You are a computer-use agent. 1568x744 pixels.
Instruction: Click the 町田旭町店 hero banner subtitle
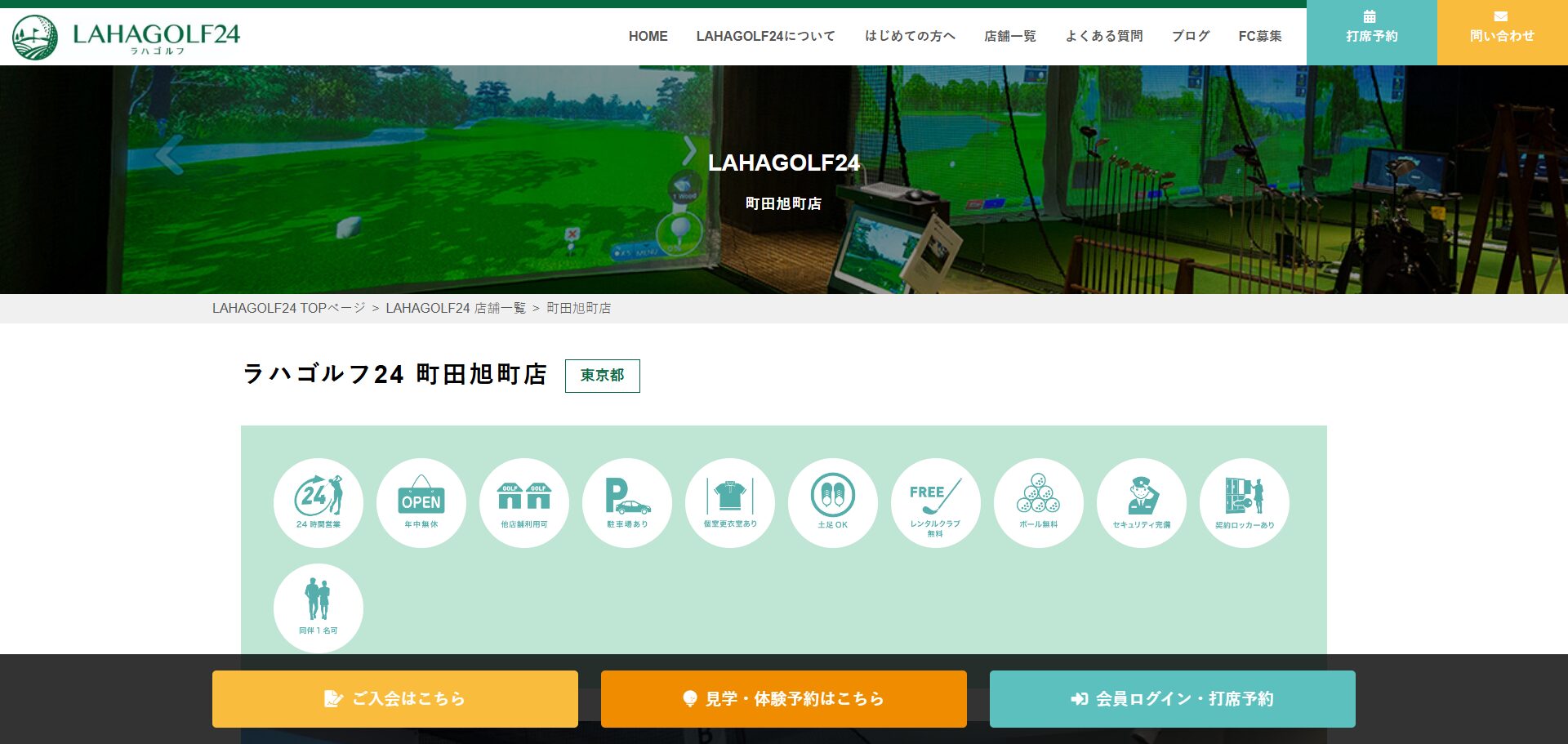pos(784,203)
